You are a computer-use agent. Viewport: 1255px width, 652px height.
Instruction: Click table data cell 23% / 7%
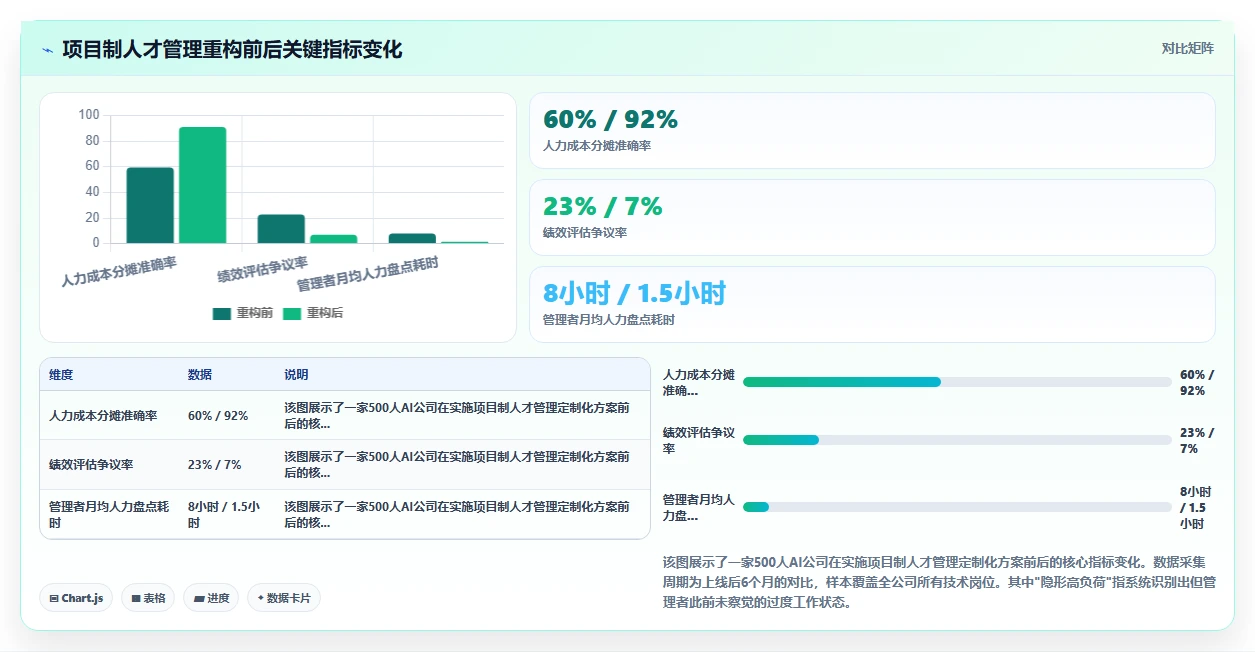pos(215,465)
